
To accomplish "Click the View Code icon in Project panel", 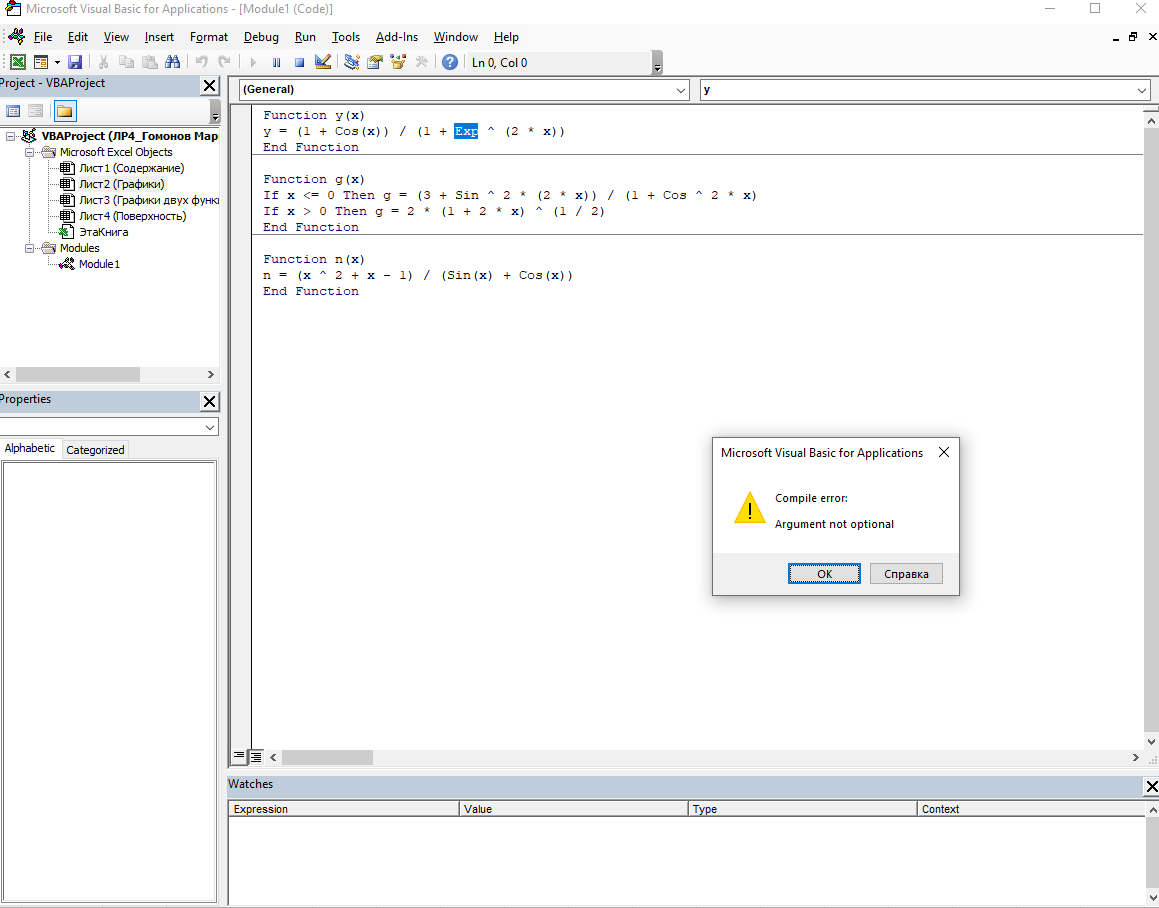I will [13, 111].
